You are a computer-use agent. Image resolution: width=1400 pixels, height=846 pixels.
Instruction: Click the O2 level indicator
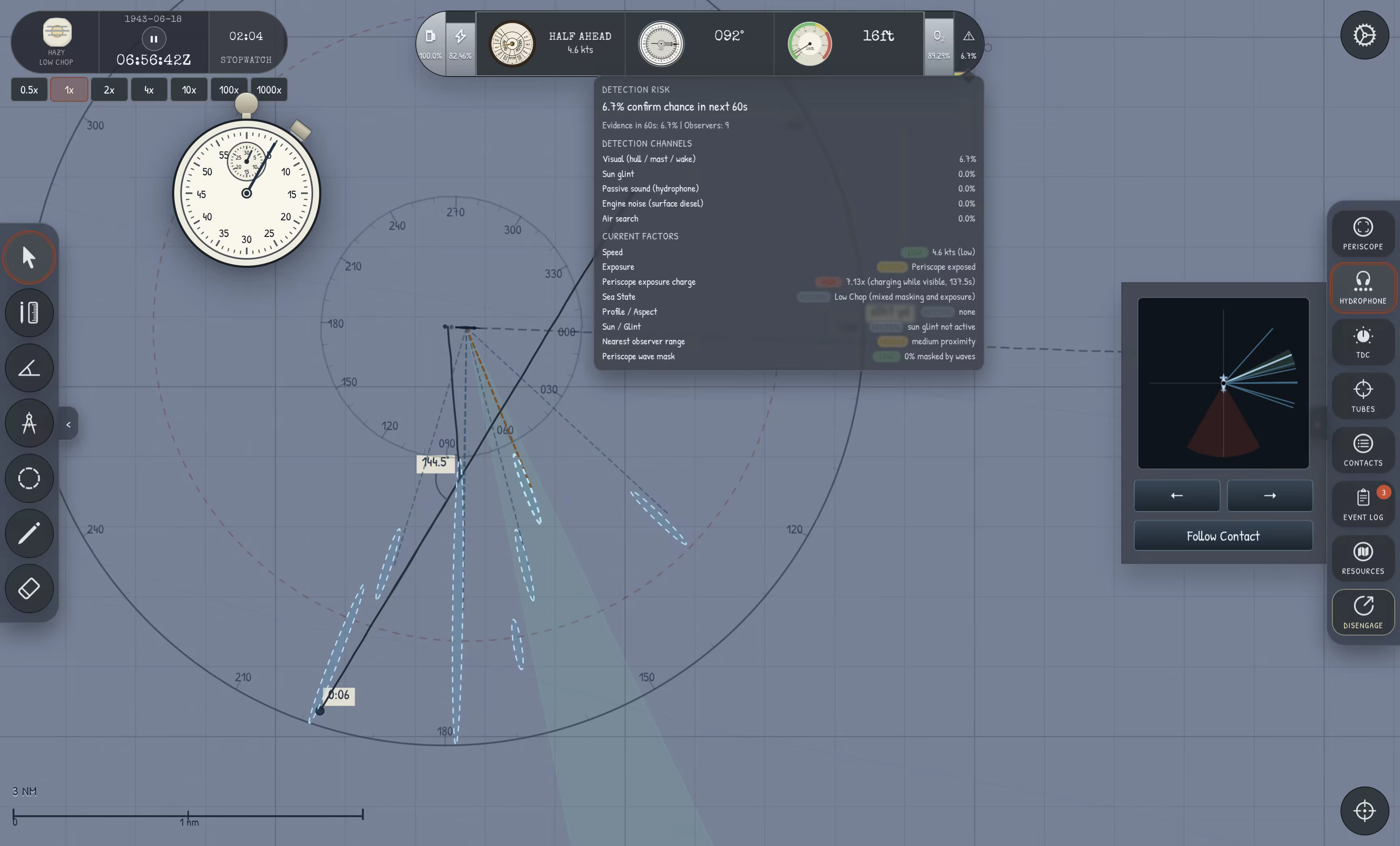[x=939, y=44]
